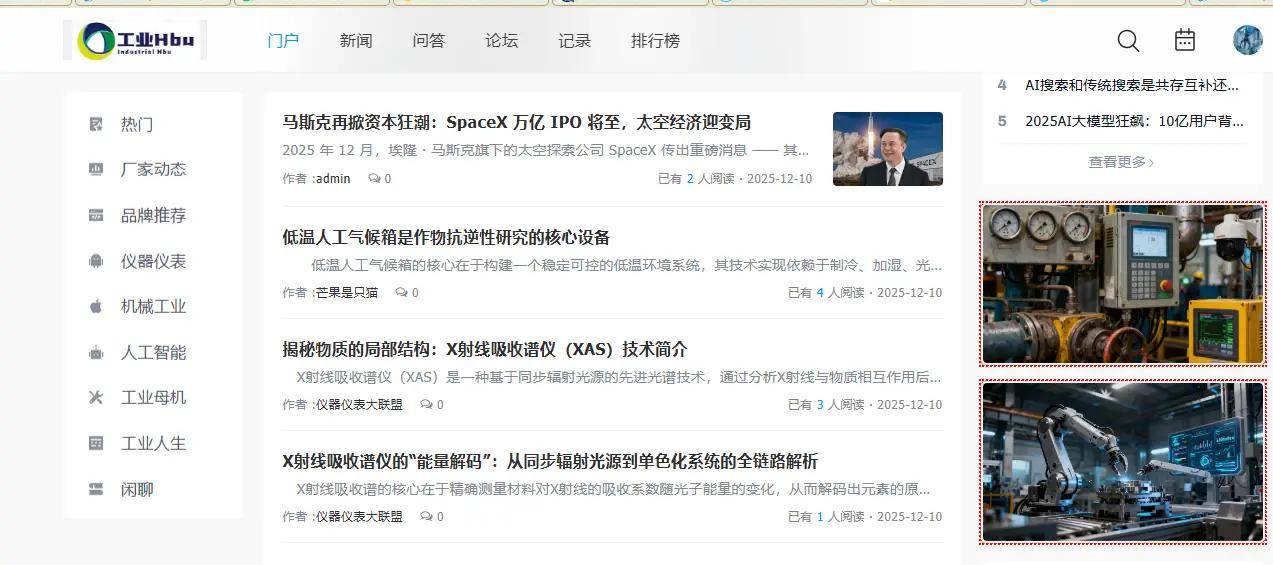Click the search magnifier icon in header
This screenshot has width=1273, height=565.
[1128, 40]
